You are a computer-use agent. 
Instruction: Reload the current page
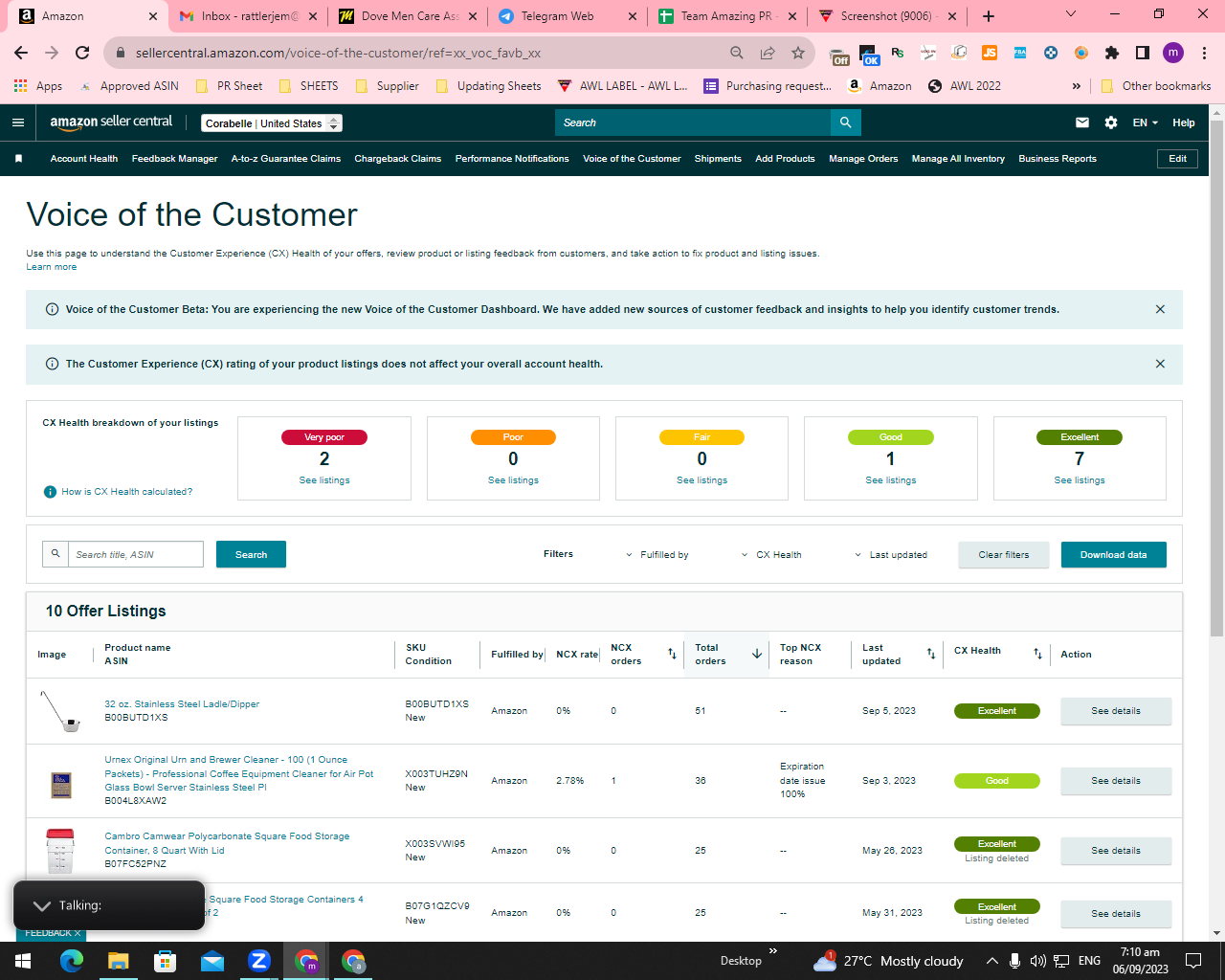click(x=82, y=53)
